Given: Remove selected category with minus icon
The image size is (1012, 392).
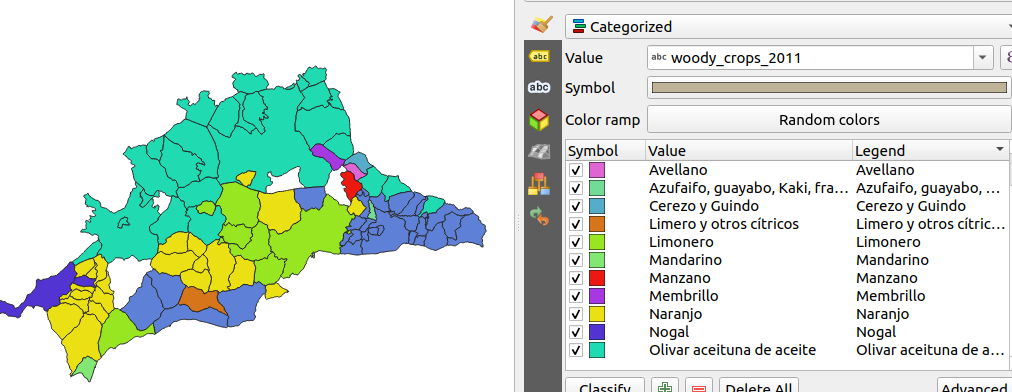Looking at the screenshot, I should pos(698,387).
